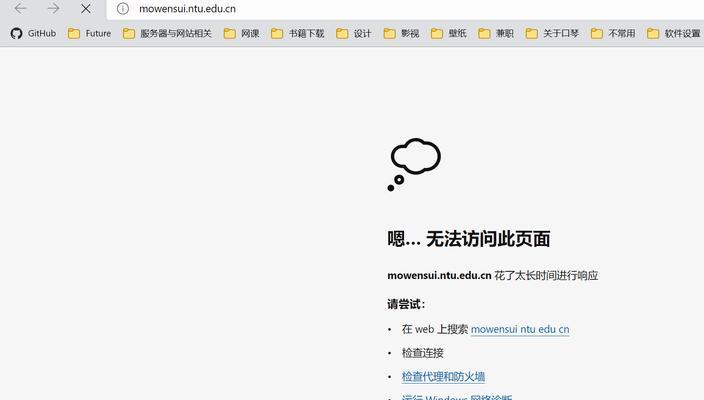This screenshot has height=400, width=704.
Task: Click the site info icon in address bar
Action: 123,9
